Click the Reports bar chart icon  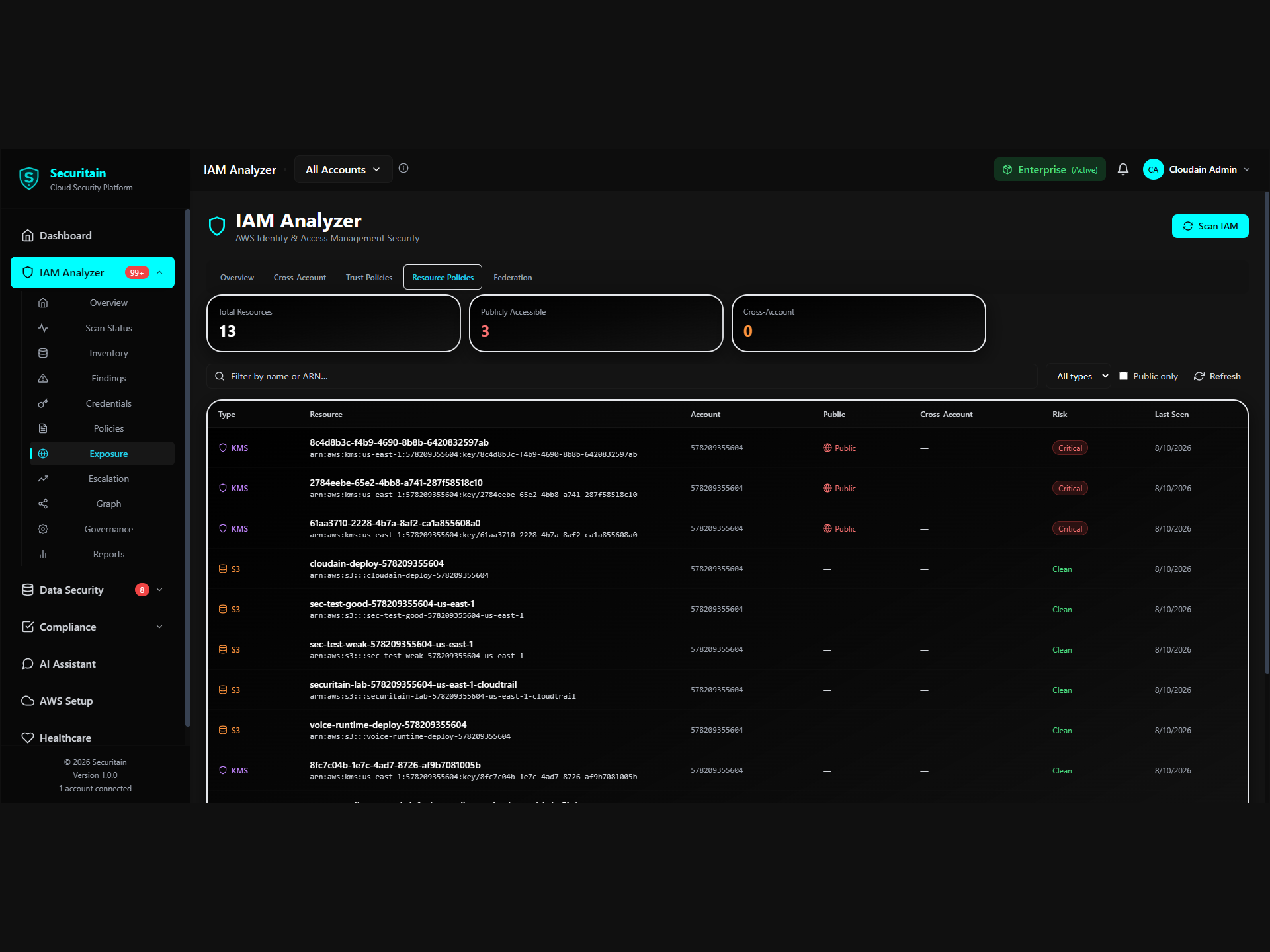pyautogui.click(x=43, y=554)
